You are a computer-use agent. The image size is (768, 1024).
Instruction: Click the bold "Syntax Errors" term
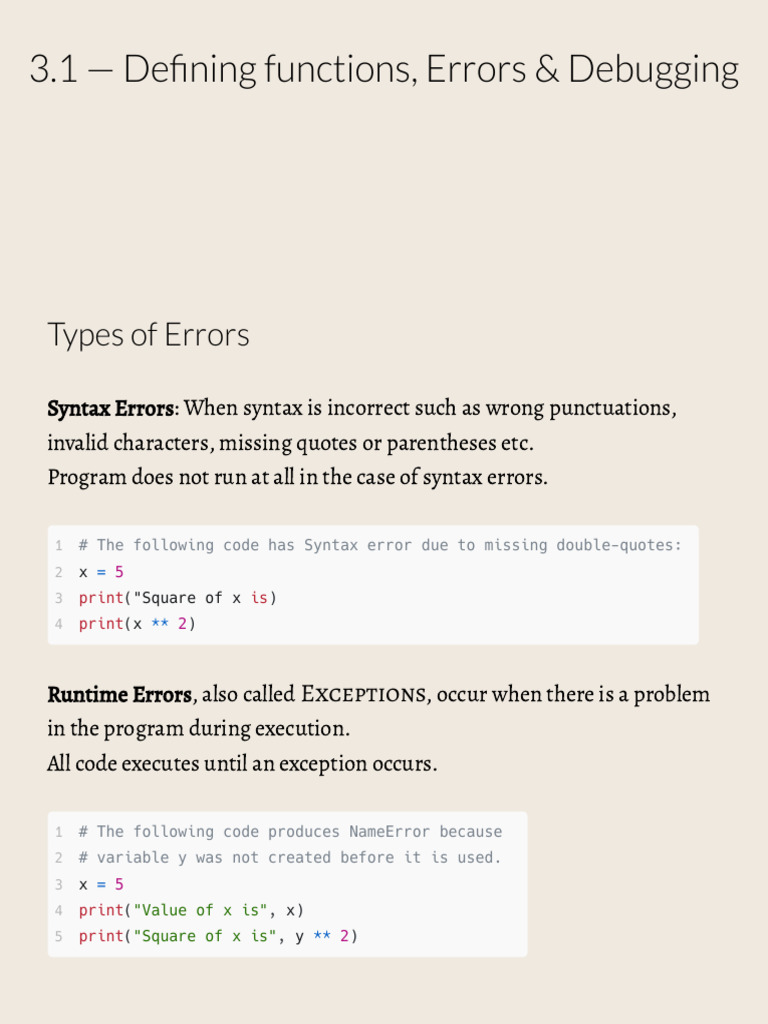click(x=111, y=409)
